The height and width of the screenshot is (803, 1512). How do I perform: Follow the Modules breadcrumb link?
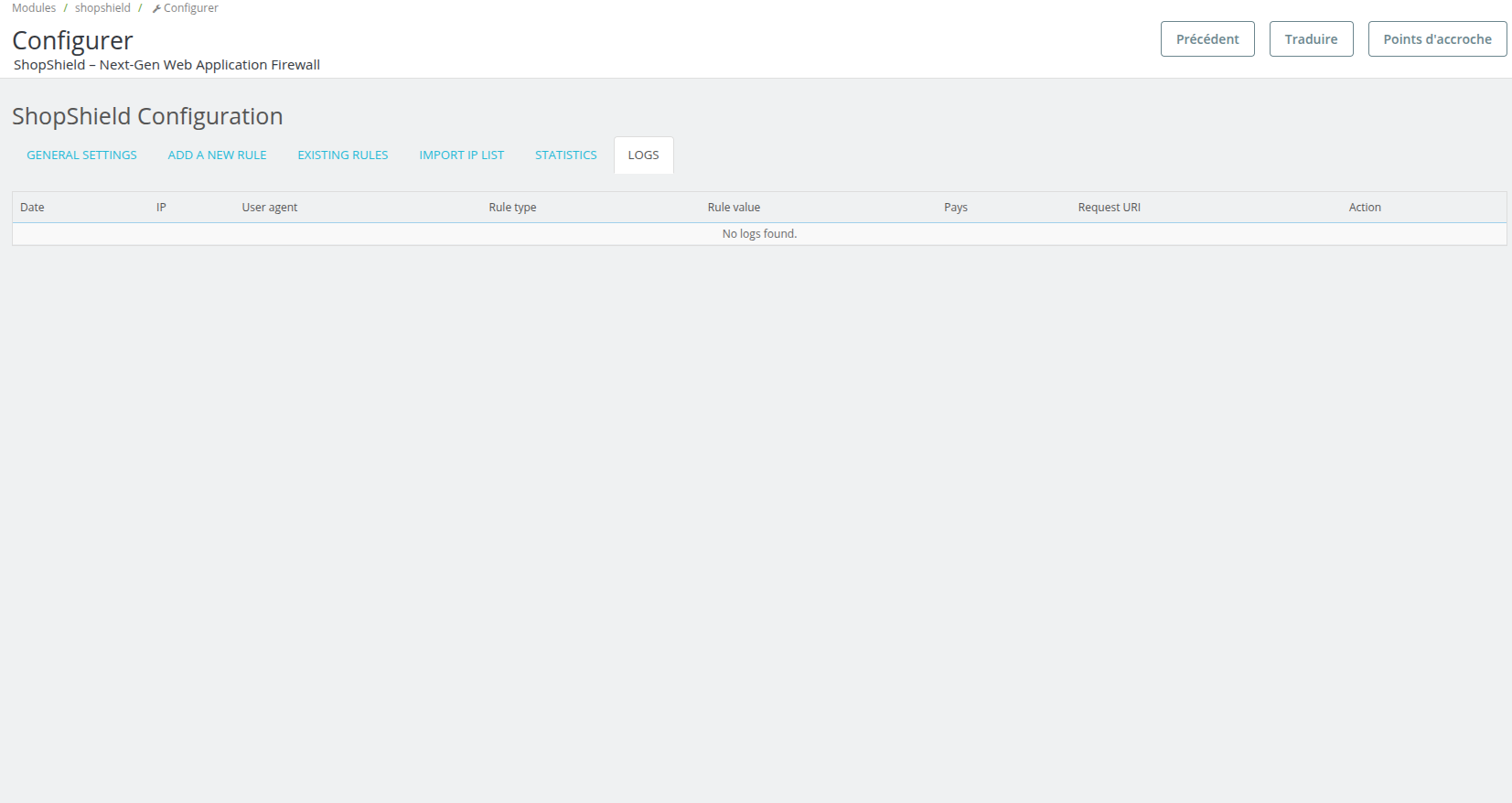[34, 8]
